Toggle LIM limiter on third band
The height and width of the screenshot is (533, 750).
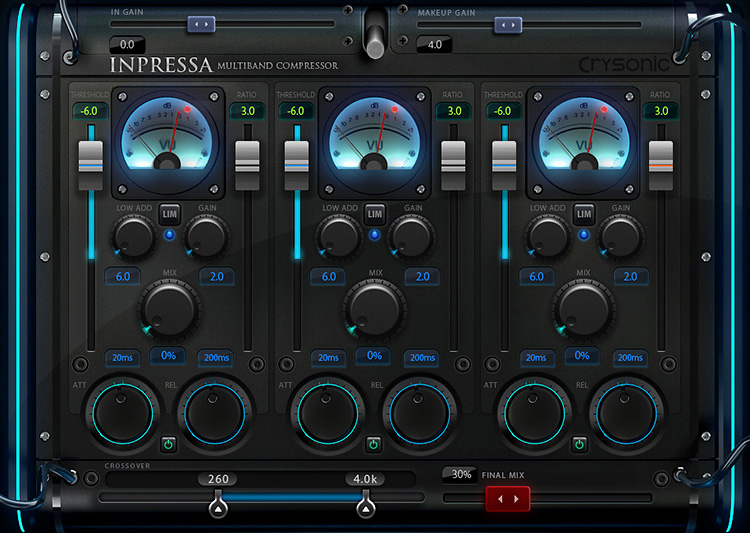point(584,214)
